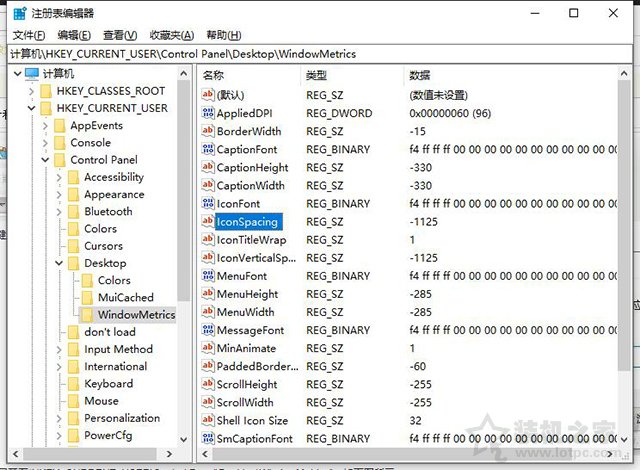640x470 pixels.
Task: Click the IconTitleWrap string icon
Action: point(208,239)
